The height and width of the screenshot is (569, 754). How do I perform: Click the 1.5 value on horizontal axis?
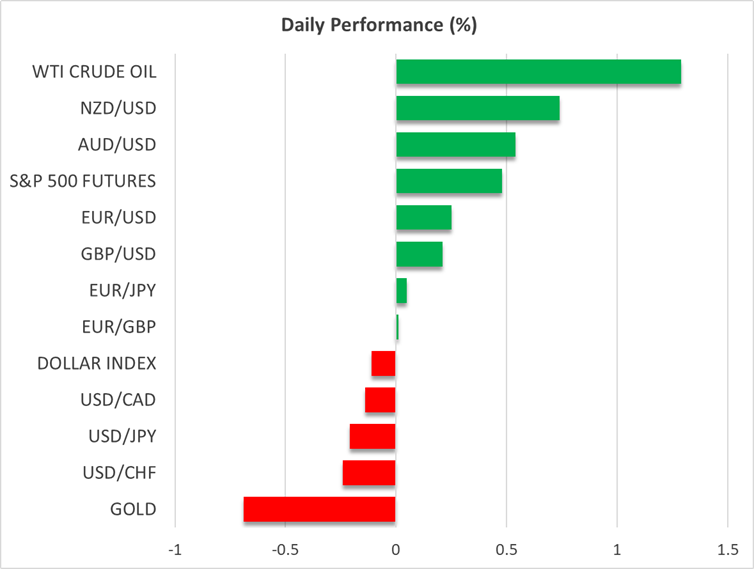click(x=727, y=550)
